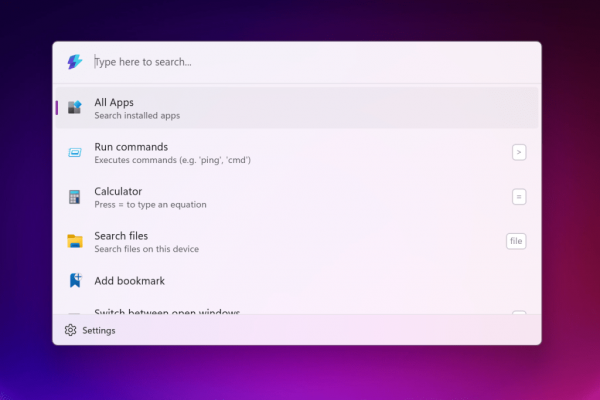Focus the 'Type here to search' field
Viewport: 600px width, 400px height.
300,62
